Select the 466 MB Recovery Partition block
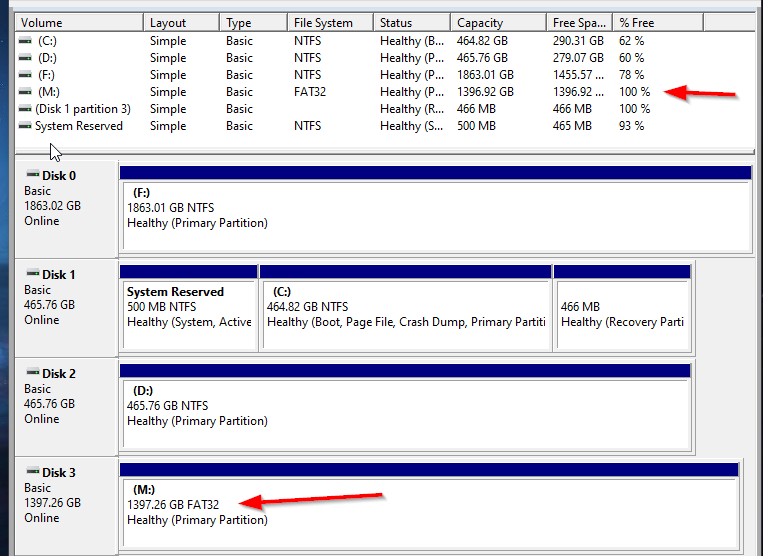763x556 pixels. pos(622,308)
